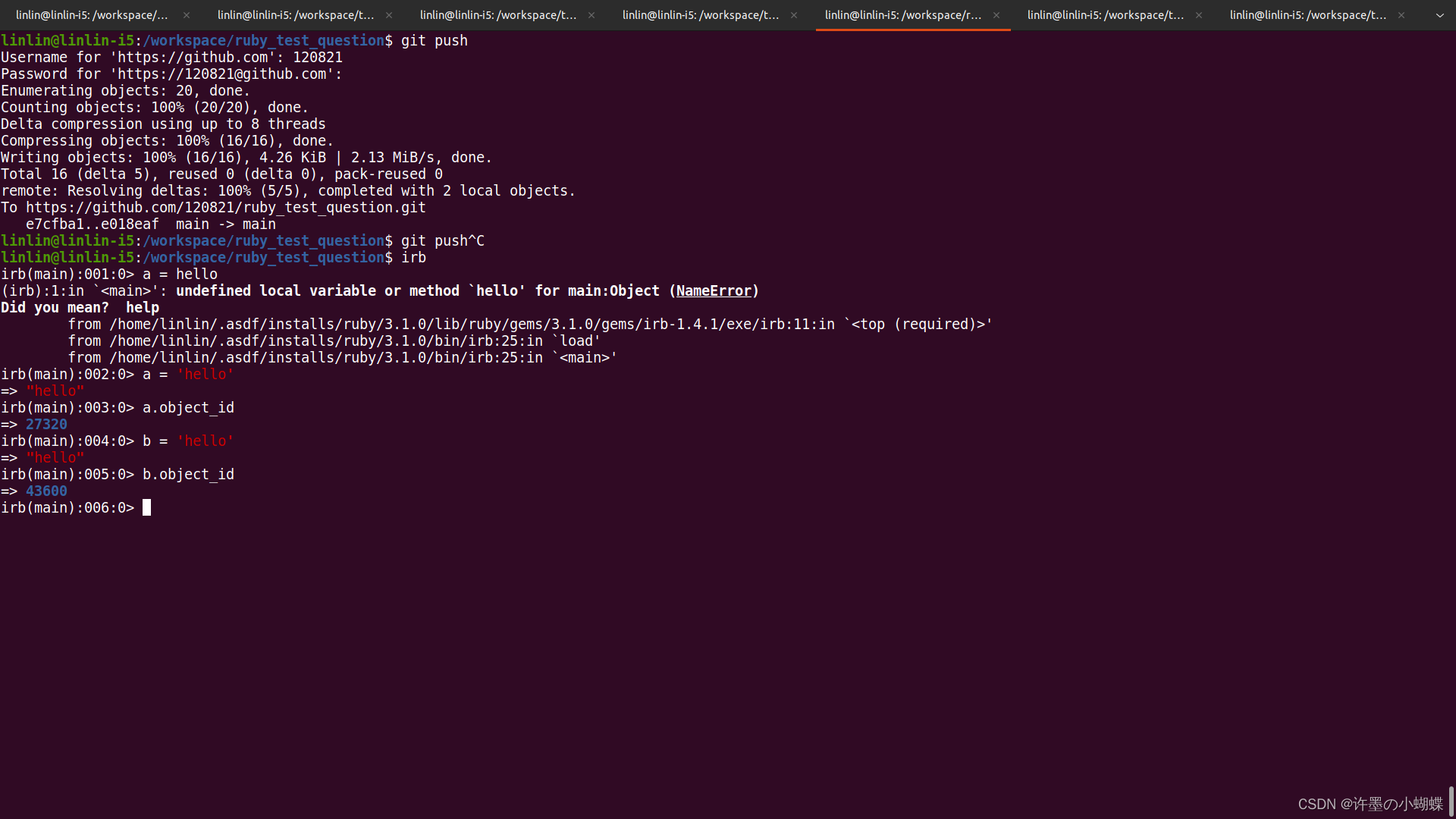Click the irb(main):006:0> prompt cursor
1456x819 pixels.
pos(147,508)
